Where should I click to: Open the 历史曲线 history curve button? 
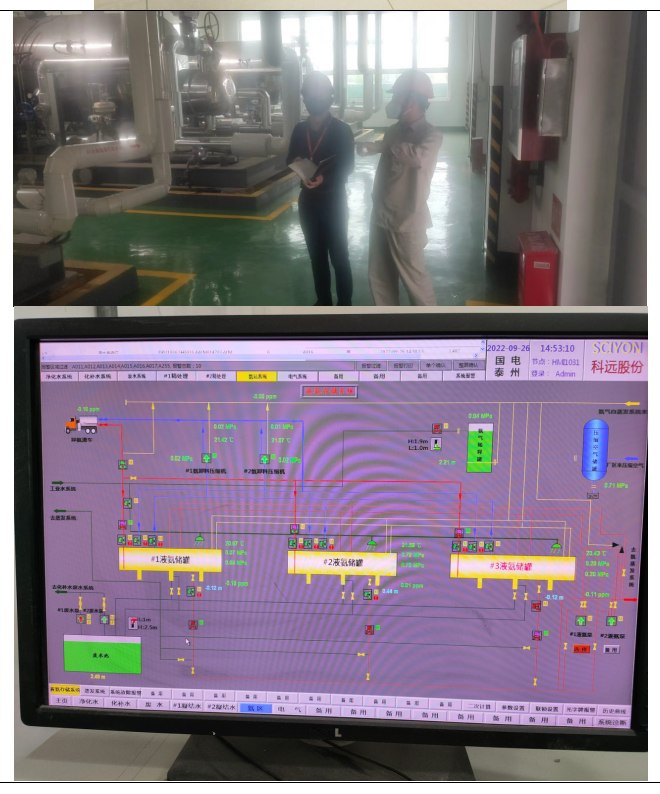tap(611, 708)
